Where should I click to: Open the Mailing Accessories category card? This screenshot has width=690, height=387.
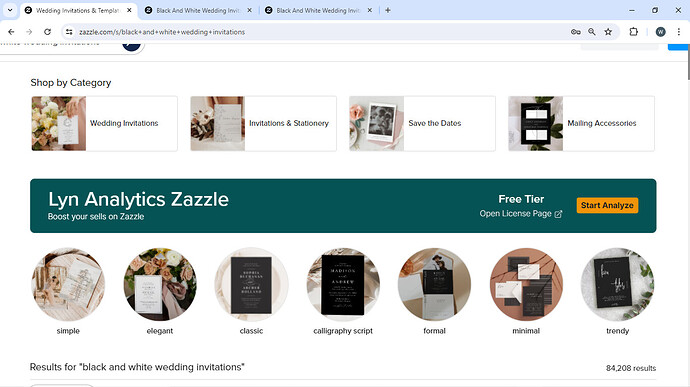(581, 123)
